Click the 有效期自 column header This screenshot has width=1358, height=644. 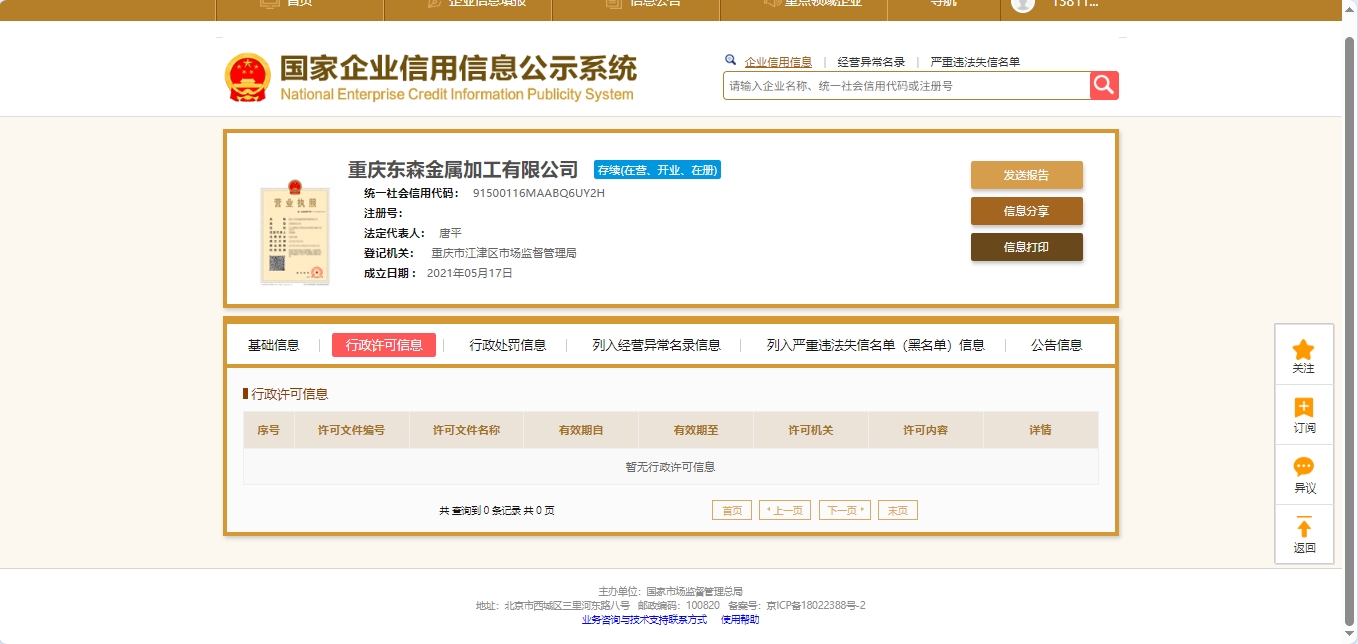pyautogui.click(x=581, y=430)
